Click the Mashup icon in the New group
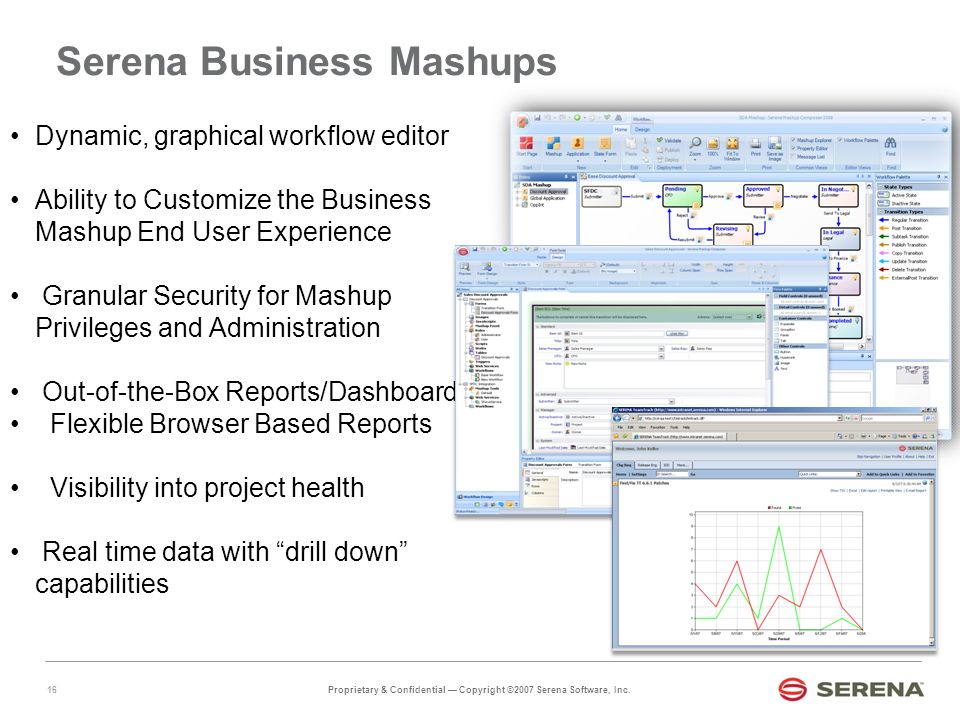 coord(553,143)
